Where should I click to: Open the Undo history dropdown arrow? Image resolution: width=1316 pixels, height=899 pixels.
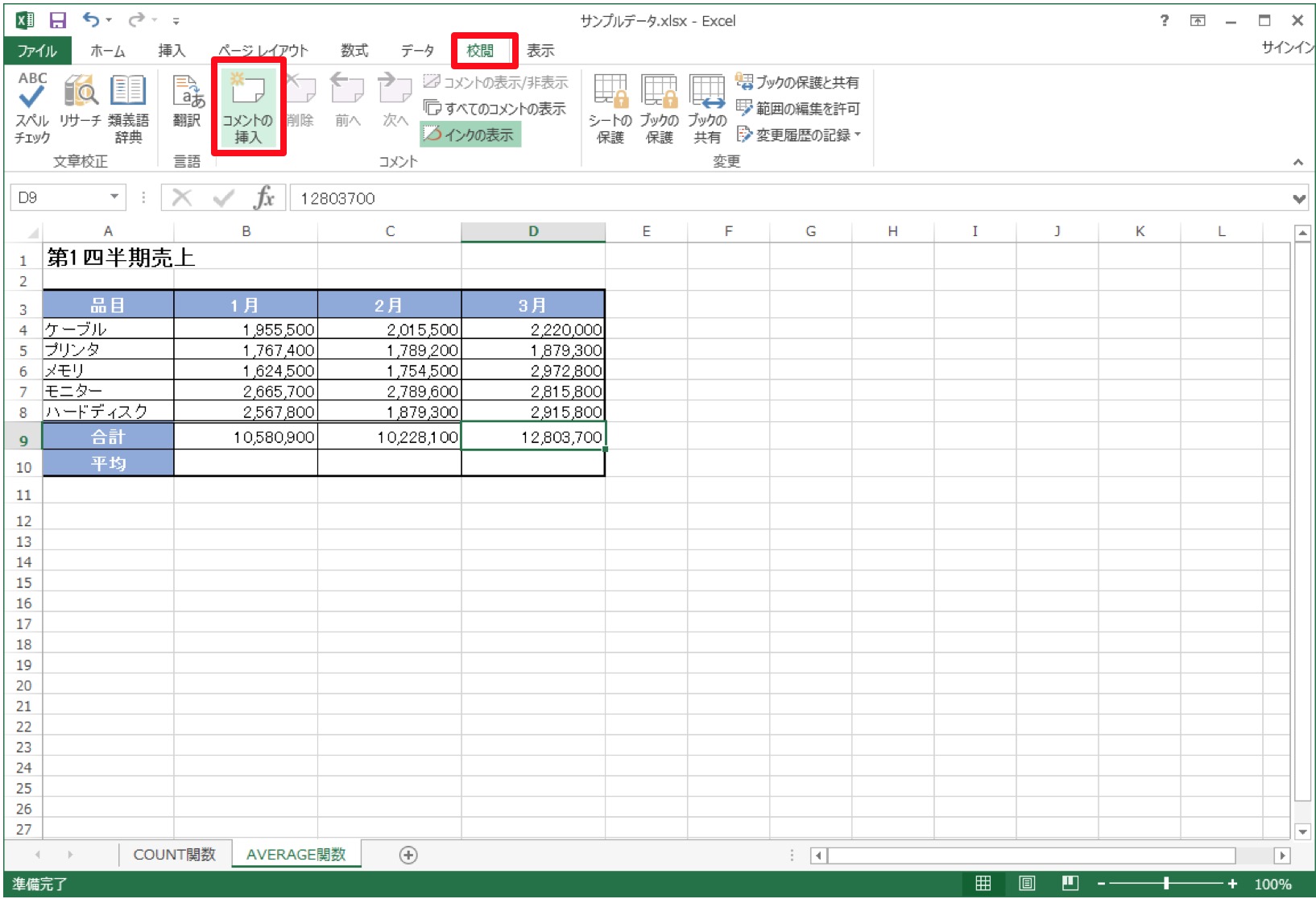[x=108, y=20]
